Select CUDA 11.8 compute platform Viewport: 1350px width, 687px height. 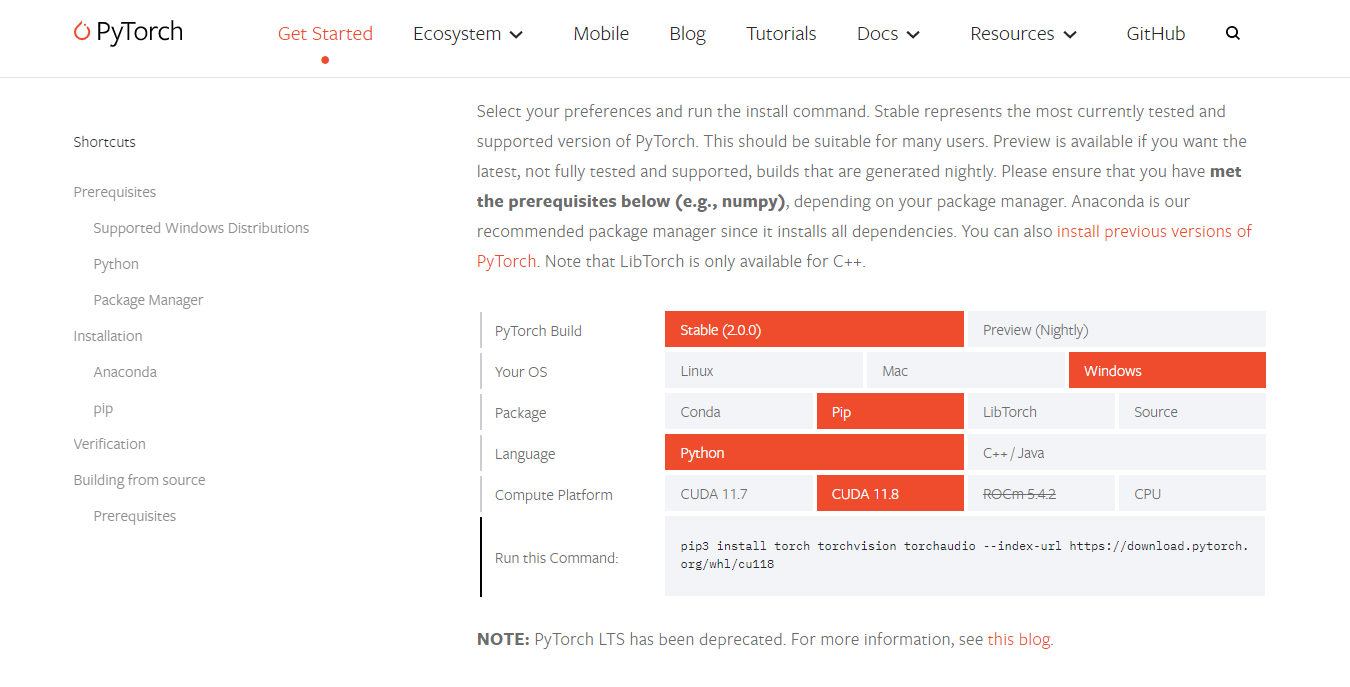pos(890,493)
